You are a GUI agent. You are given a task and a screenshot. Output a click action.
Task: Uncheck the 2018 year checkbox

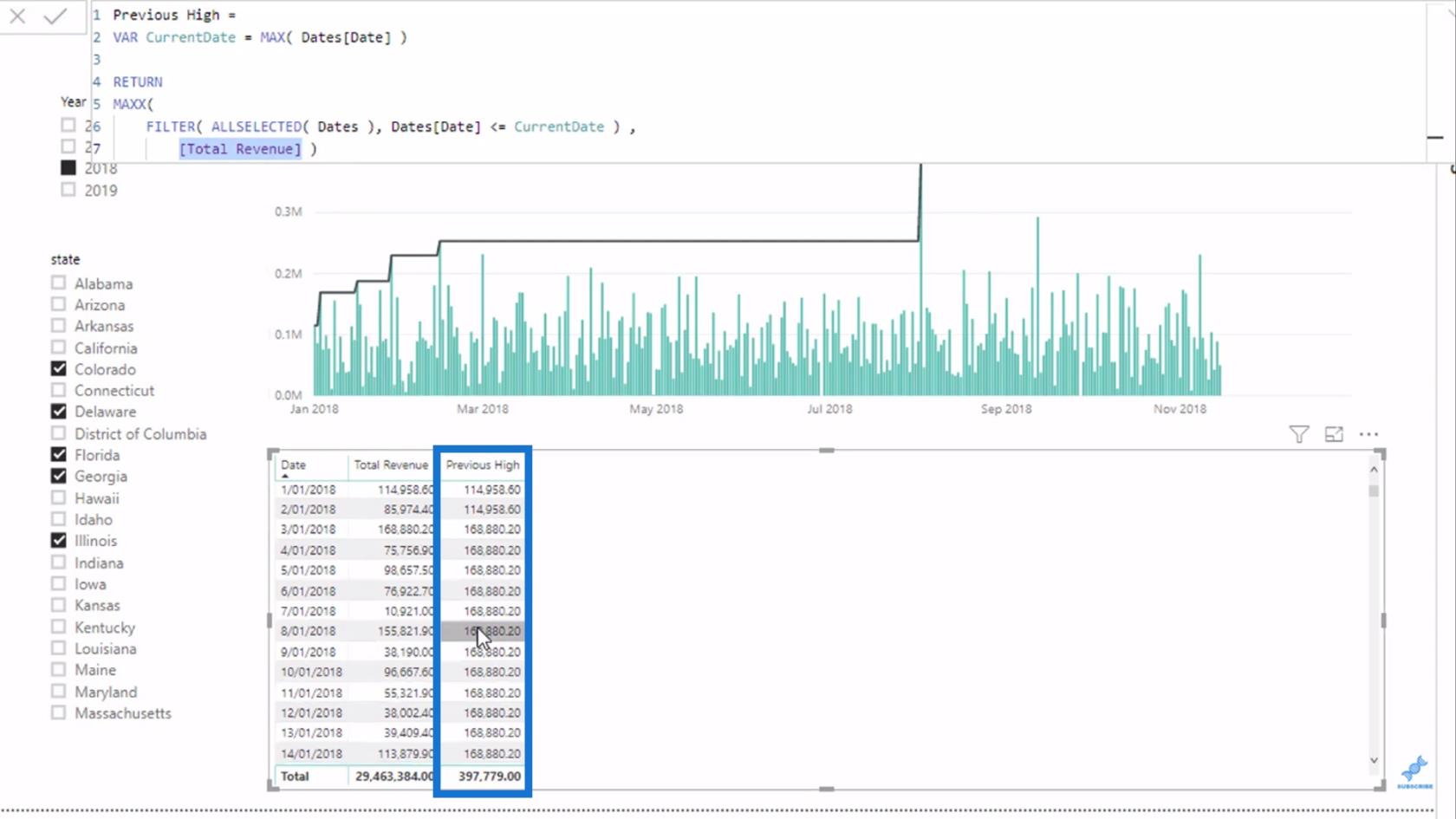pyautogui.click(x=68, y=167)
